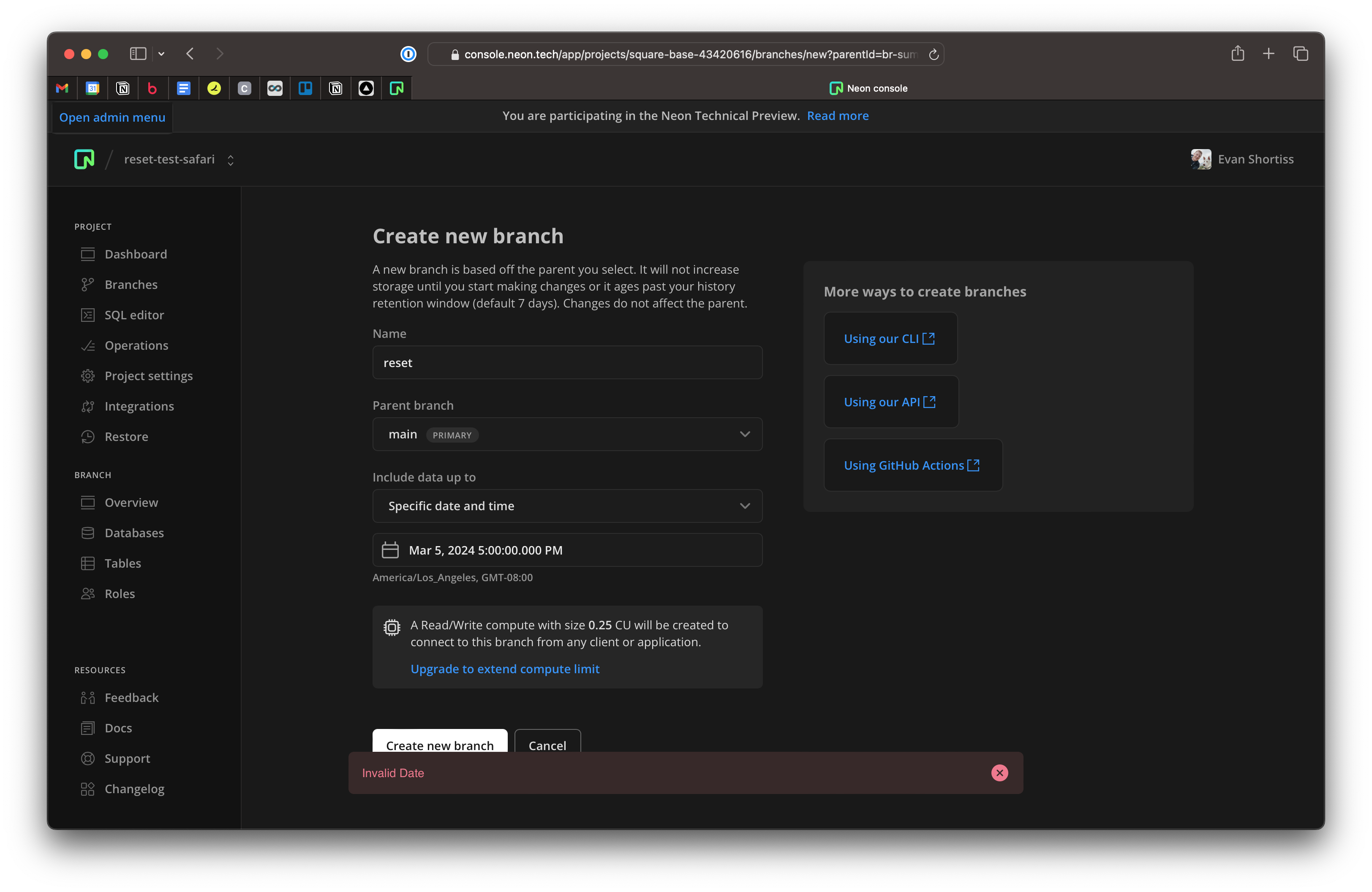1372x892 pixels.
Task: Click Create new branch button
Action: tap(439, 742)
